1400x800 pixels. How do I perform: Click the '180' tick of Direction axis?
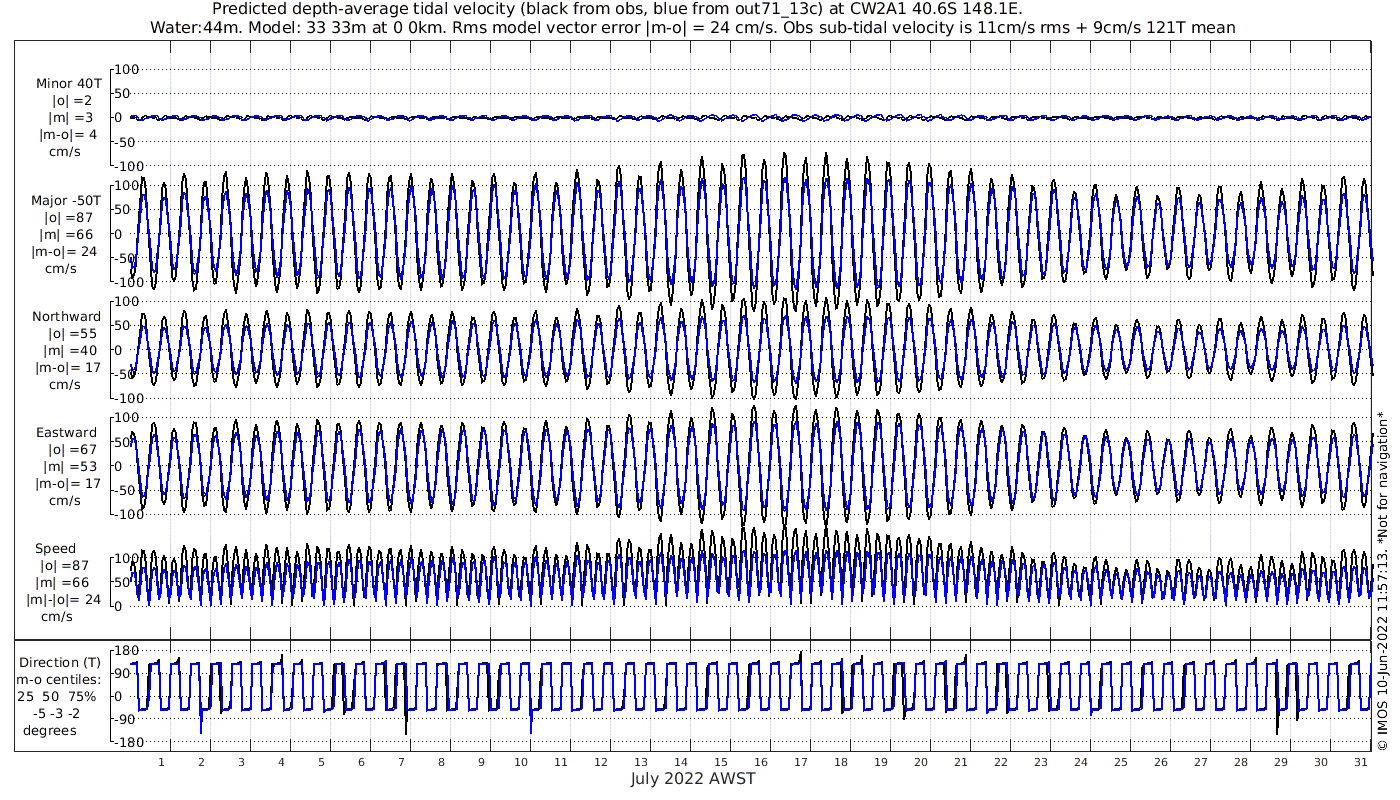pyautogui.click(x=125, y=651)
